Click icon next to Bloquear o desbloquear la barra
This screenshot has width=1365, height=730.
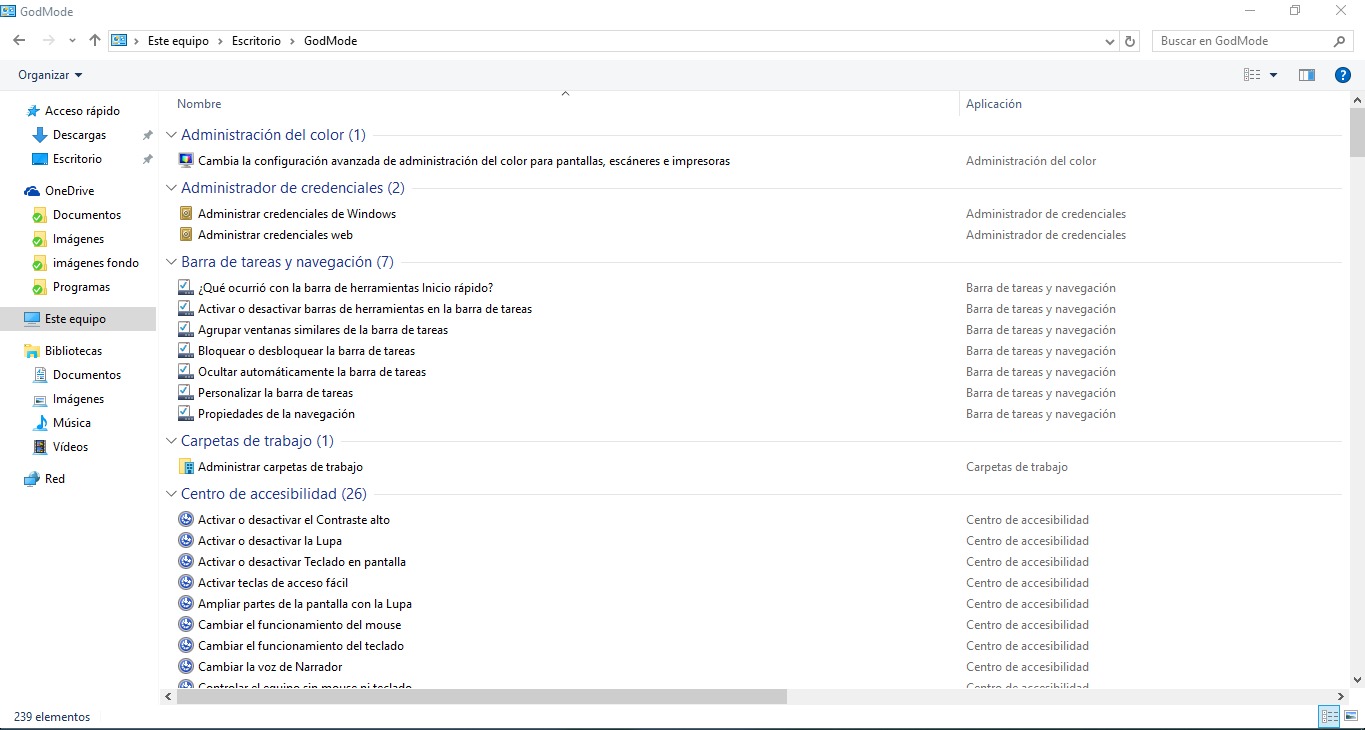tap(185, 350)
